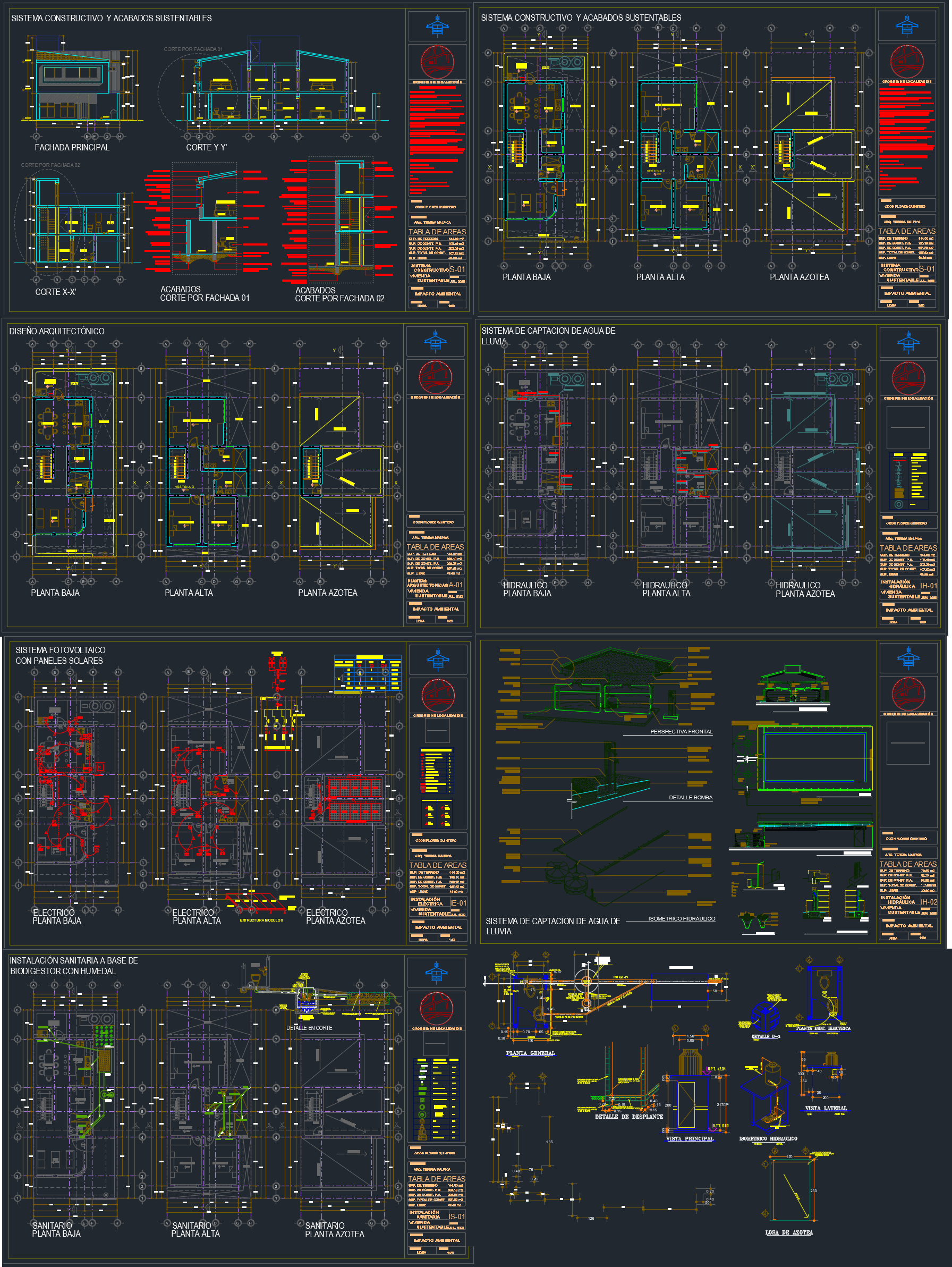Select the TABLA DE AREAS heading on sheet A-01
The image size is (952, 1267).
point(435,547)
